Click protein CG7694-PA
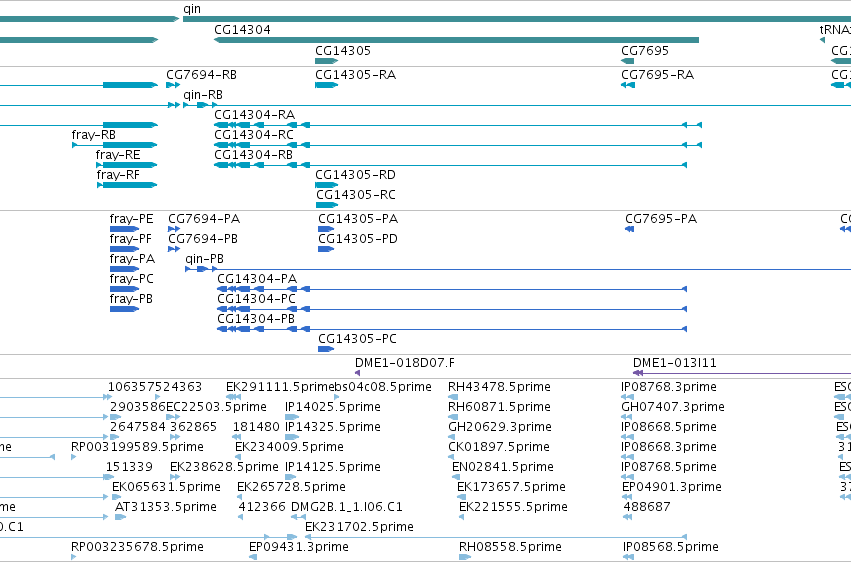This screenshot has width=851, height=562. pos(204,219)
